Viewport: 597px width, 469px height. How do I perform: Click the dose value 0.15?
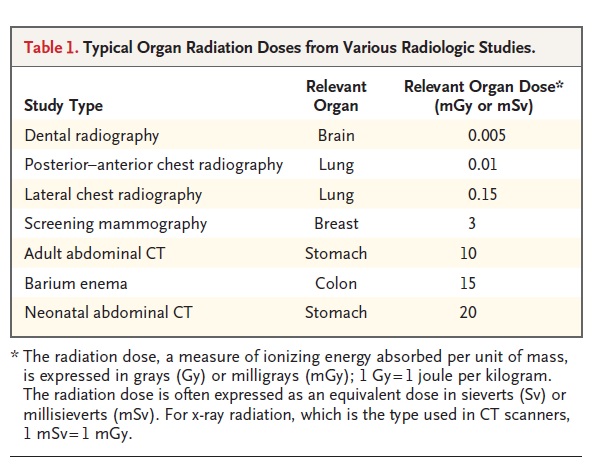(482, 195)
